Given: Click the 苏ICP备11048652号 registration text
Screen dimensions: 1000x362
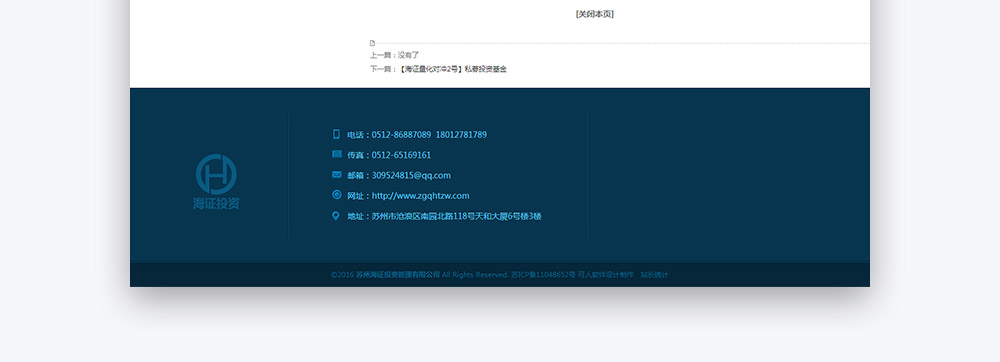Looking at the screenshot, I should (543, 275).
